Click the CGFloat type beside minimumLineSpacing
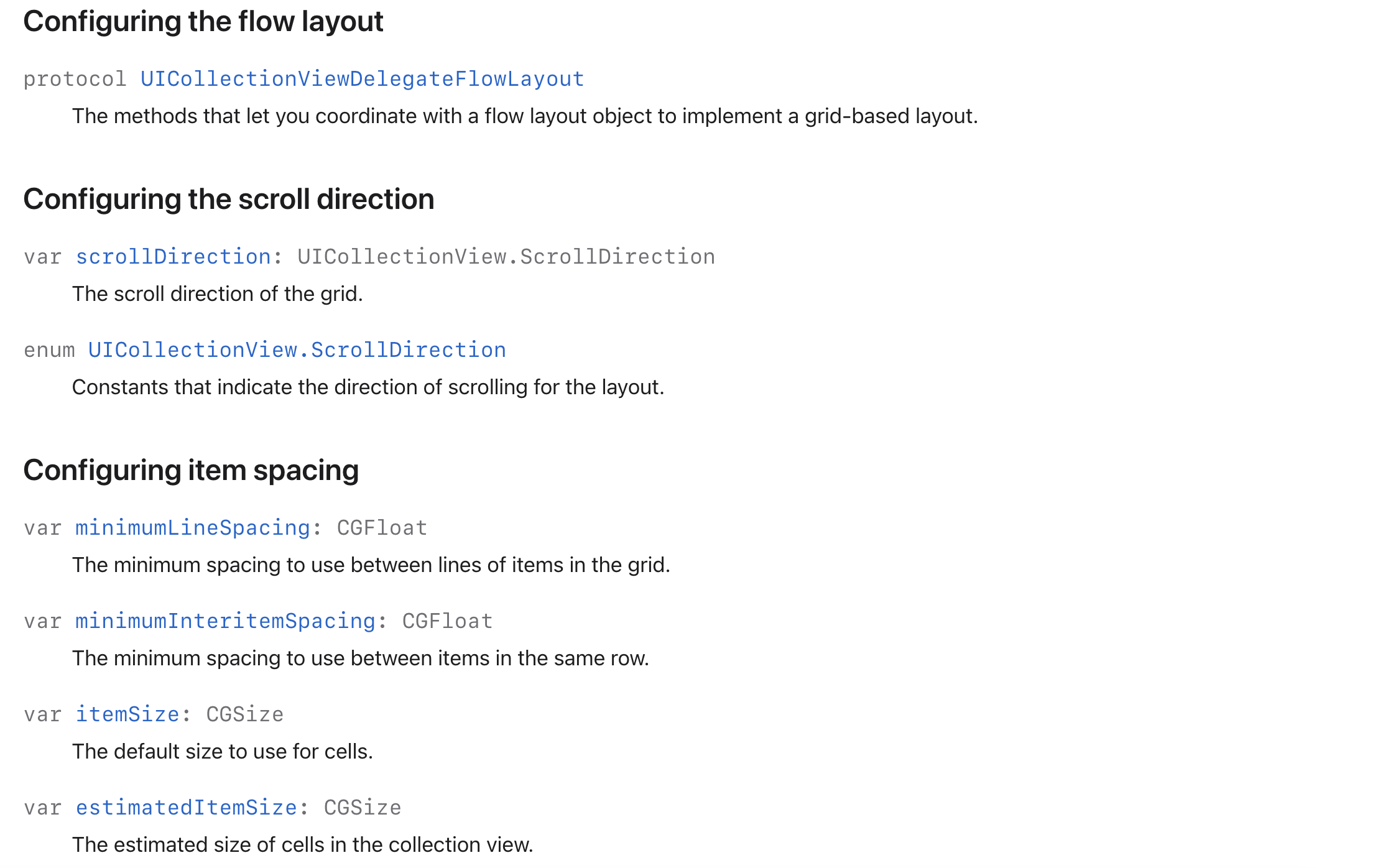 point(382,528)
